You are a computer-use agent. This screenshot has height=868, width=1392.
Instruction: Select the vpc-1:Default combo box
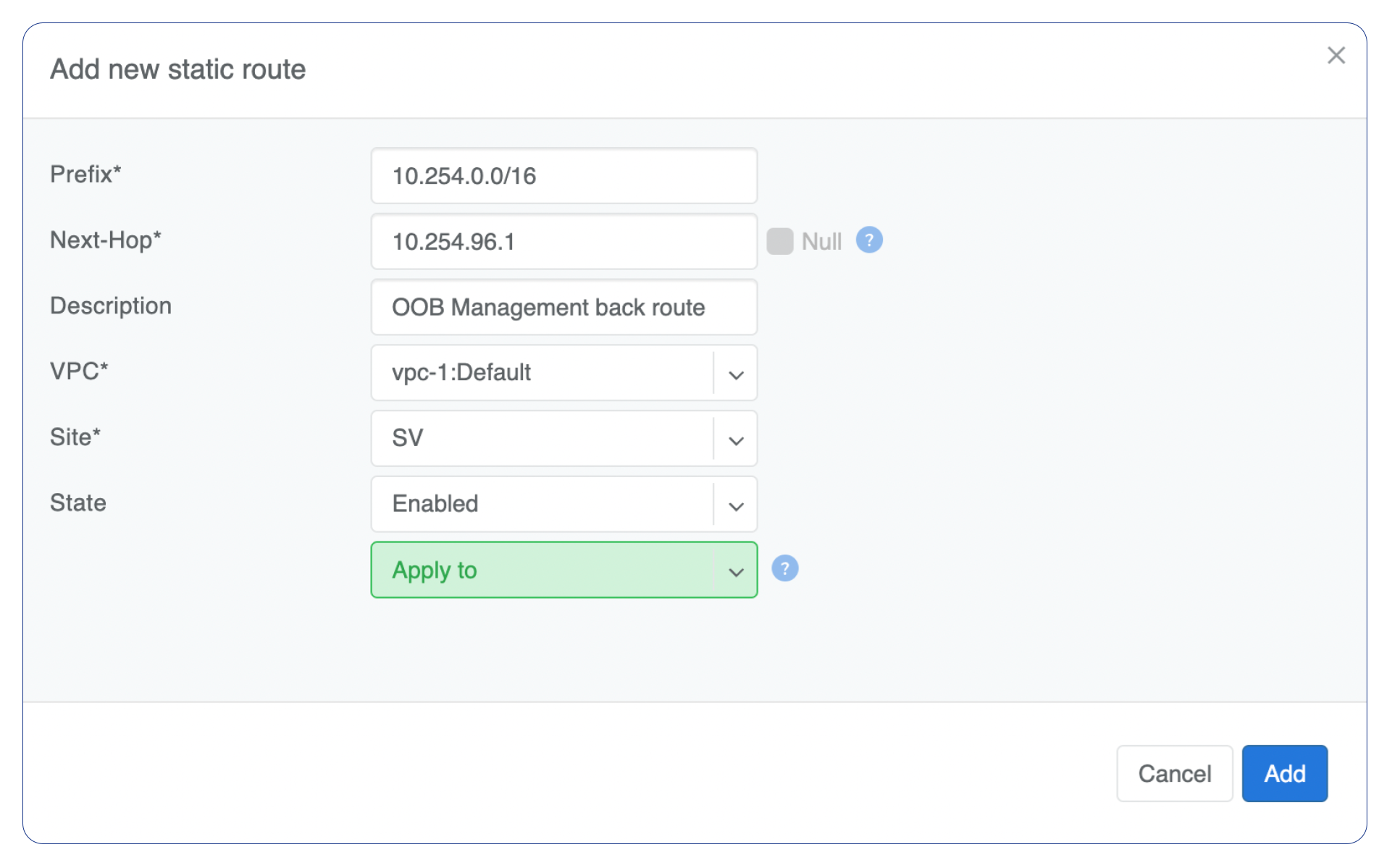point(540,373)
